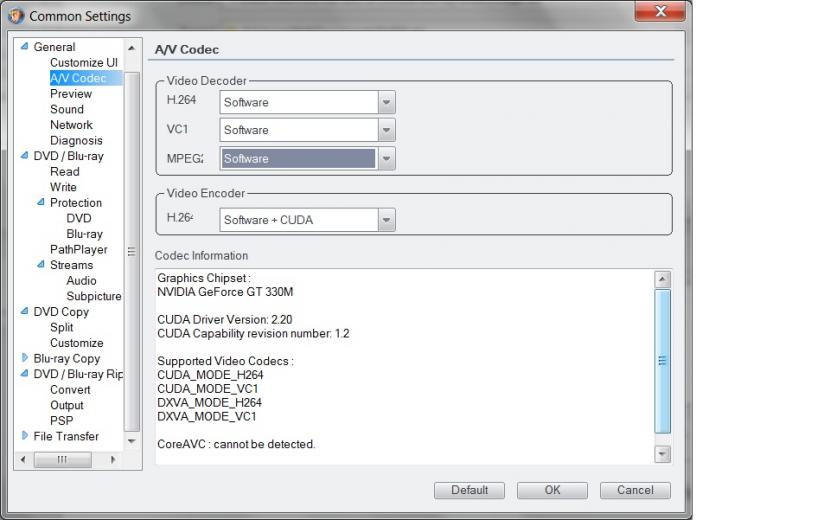This screenshot has width=830, height=520.
Task: Select Subpicture under Streams
Action: point(94,296)
